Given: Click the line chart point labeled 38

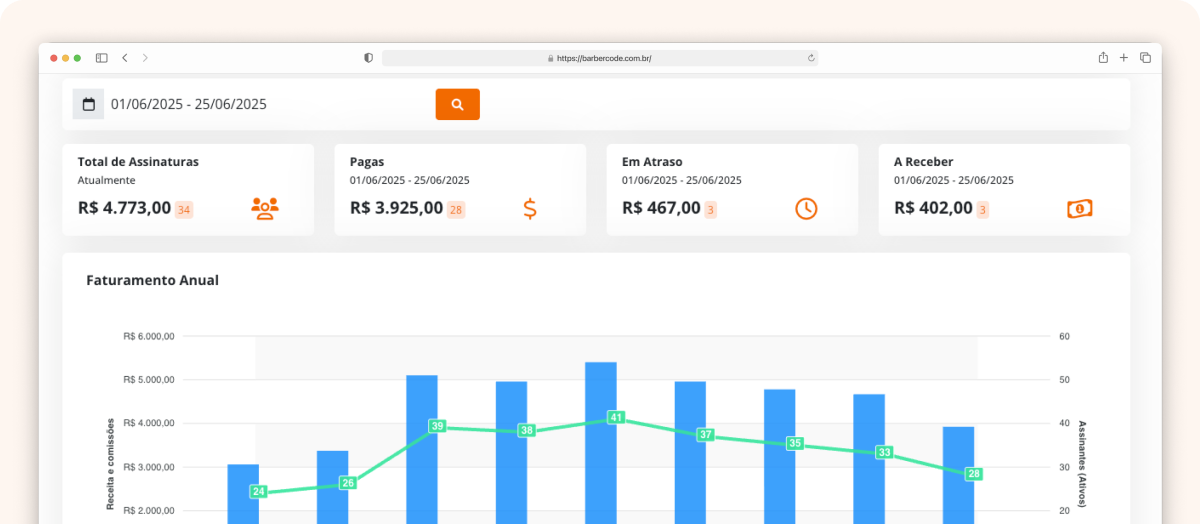Looking at the screenshot, I should point(527,430).
